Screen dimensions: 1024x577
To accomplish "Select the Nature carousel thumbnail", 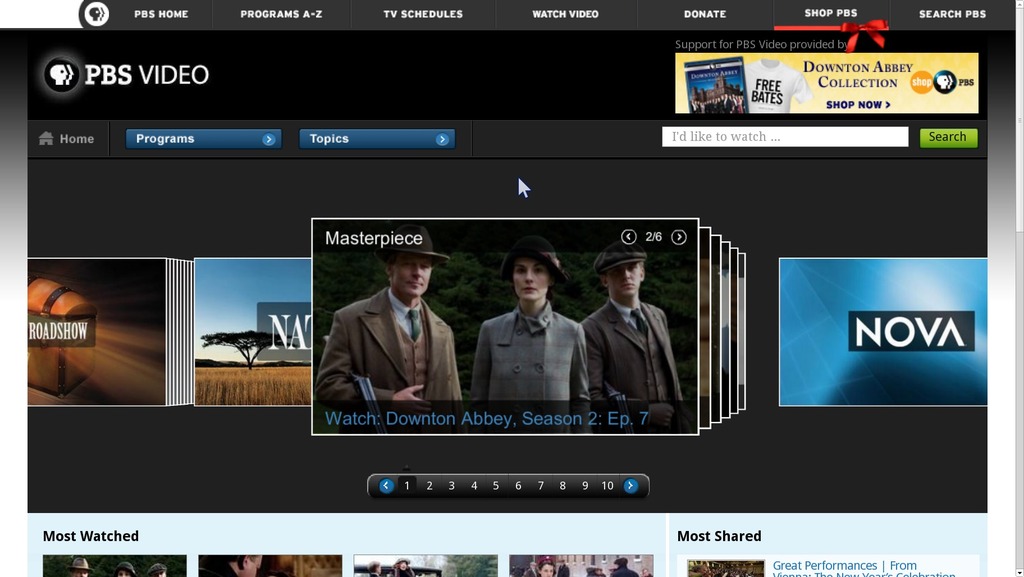I will 253,332.
